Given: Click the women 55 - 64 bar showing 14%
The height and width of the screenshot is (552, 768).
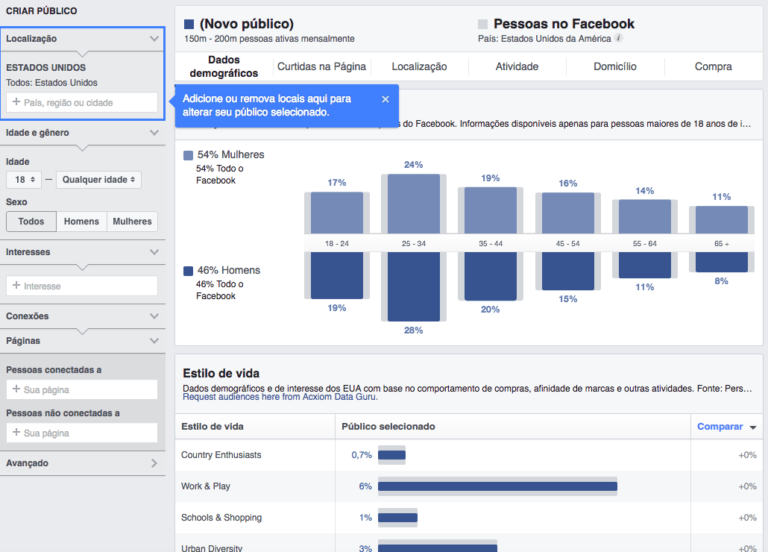Looking at the screenshot, I should tap(645, 216).
